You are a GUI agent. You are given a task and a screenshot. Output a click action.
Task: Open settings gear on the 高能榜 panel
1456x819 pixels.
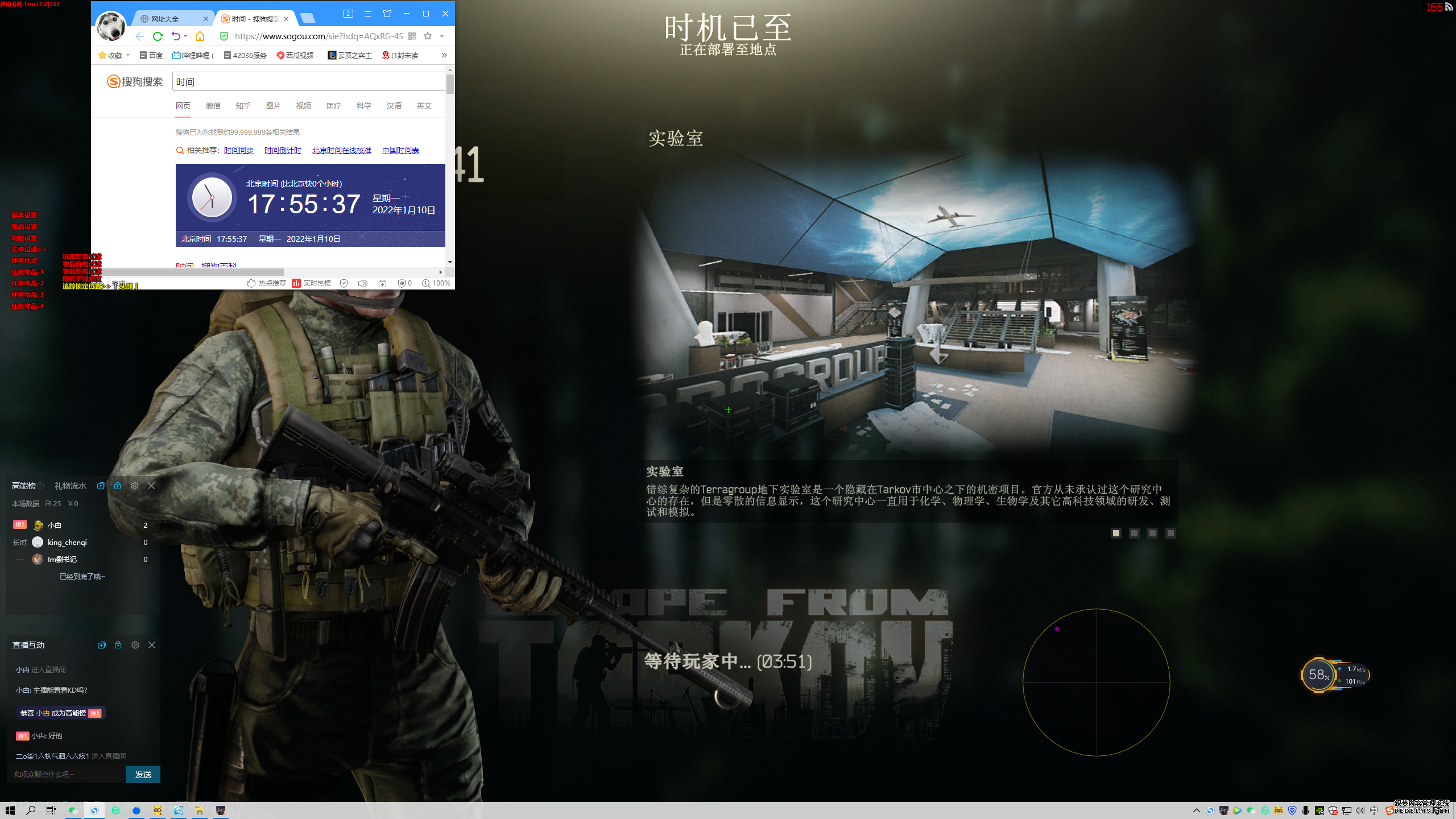point(135,486)
